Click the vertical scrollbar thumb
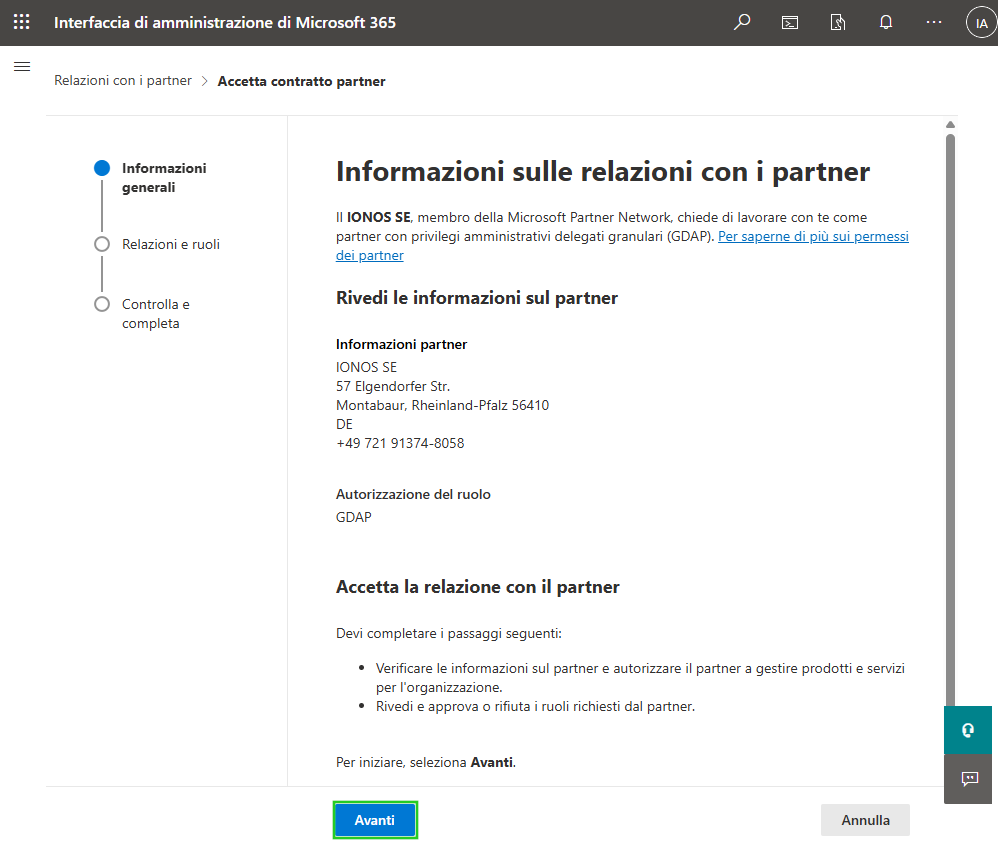Viewport: 998px width, 848px height. click(x=950, y=420)
